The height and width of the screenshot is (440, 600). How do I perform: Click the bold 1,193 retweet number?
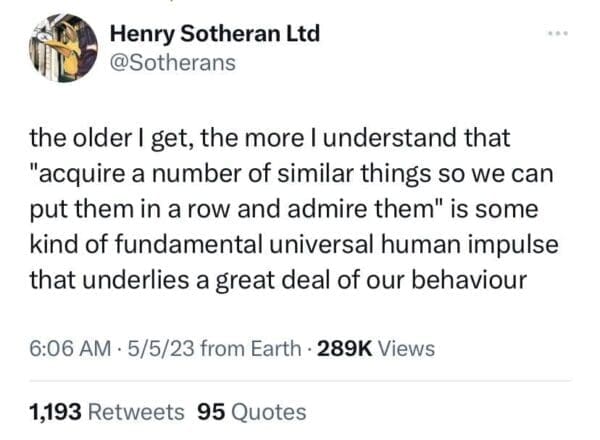[x=56, y=411]
